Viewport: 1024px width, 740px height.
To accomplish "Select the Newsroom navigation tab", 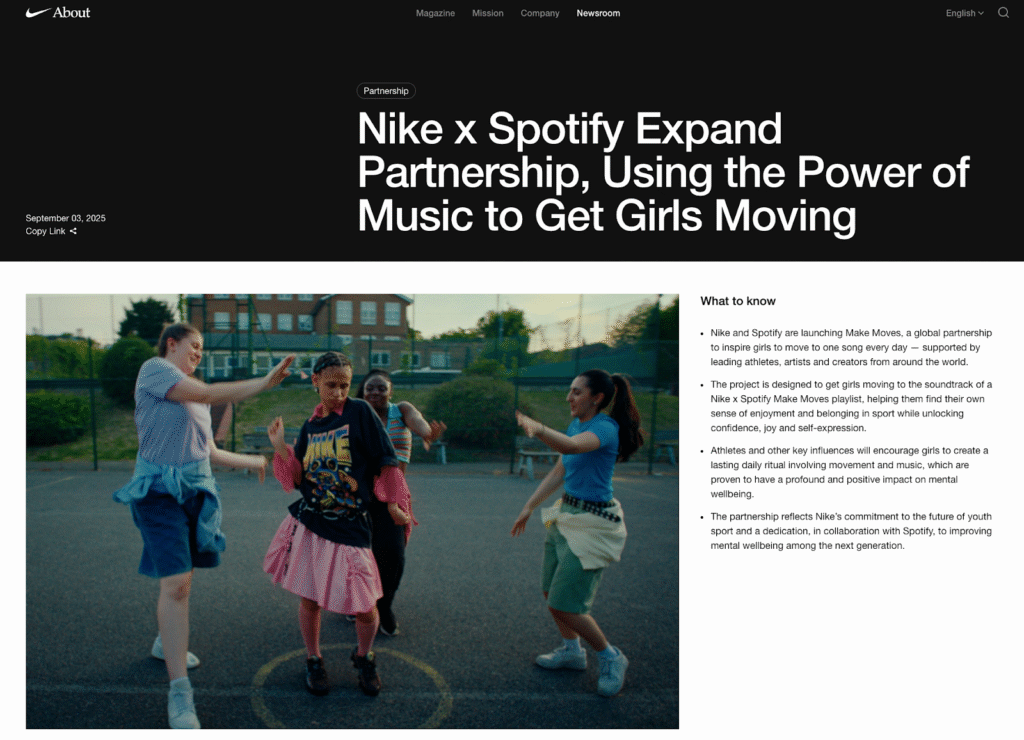I will [x=598, y=13].
